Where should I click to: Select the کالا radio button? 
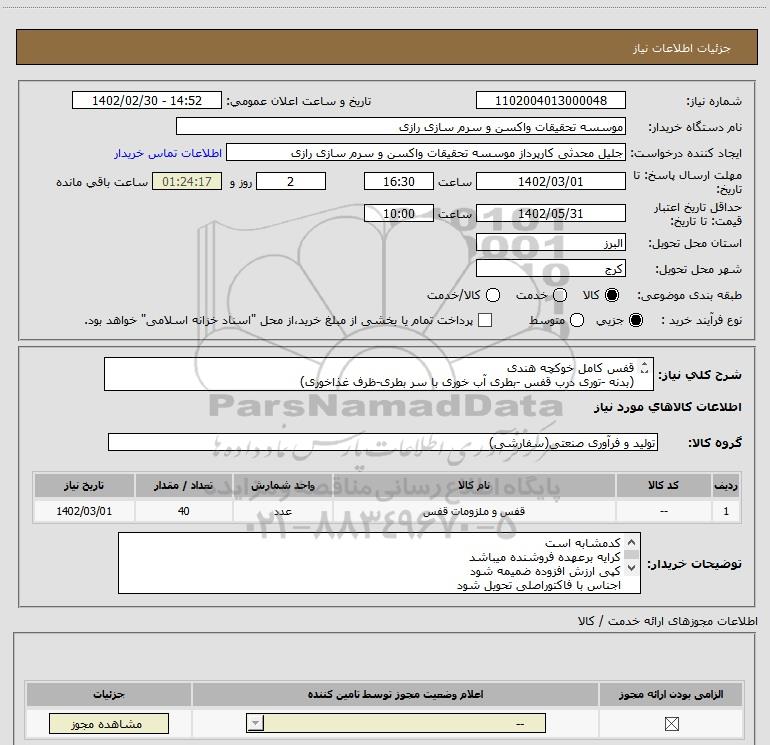(612, 295)
